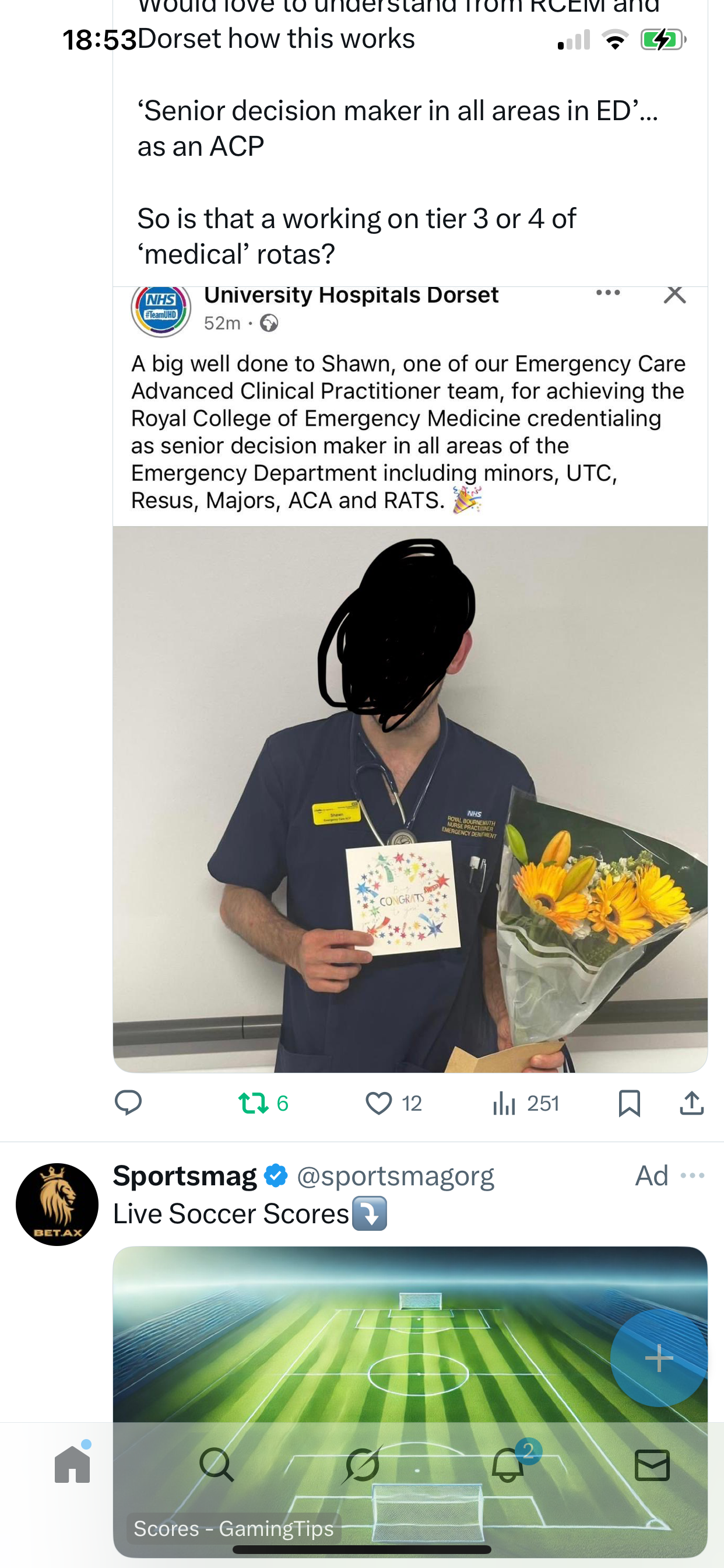Bookmark this post
The image size is (724, 1568).
click(x=629, y=1103)
